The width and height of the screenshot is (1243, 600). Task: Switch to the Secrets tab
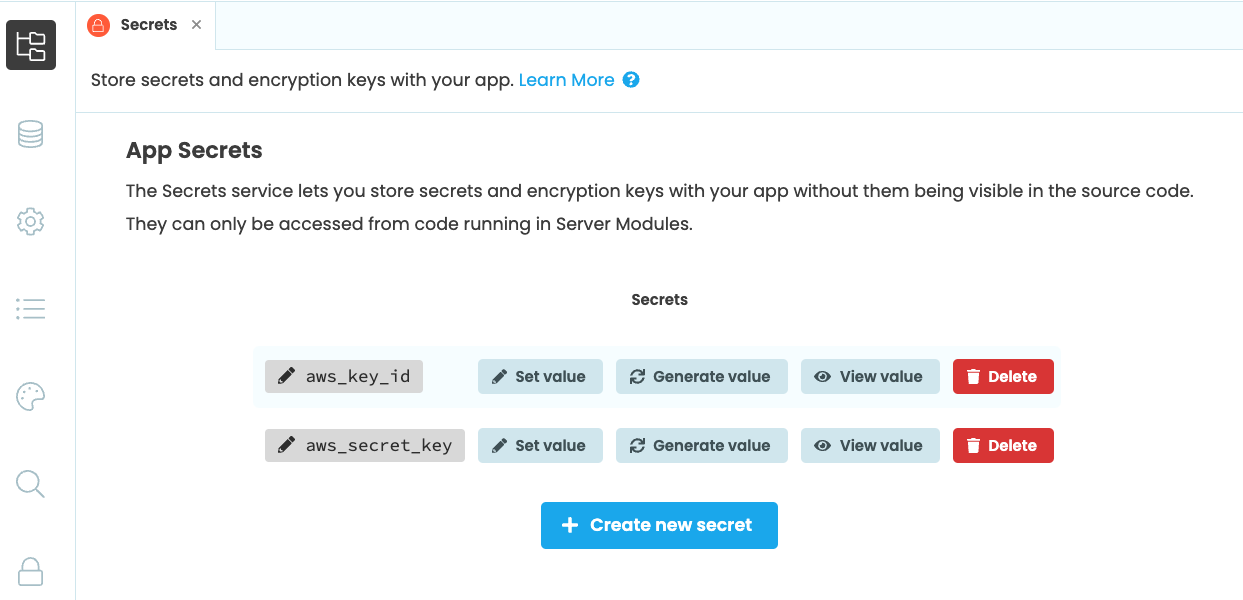[149, 25]
